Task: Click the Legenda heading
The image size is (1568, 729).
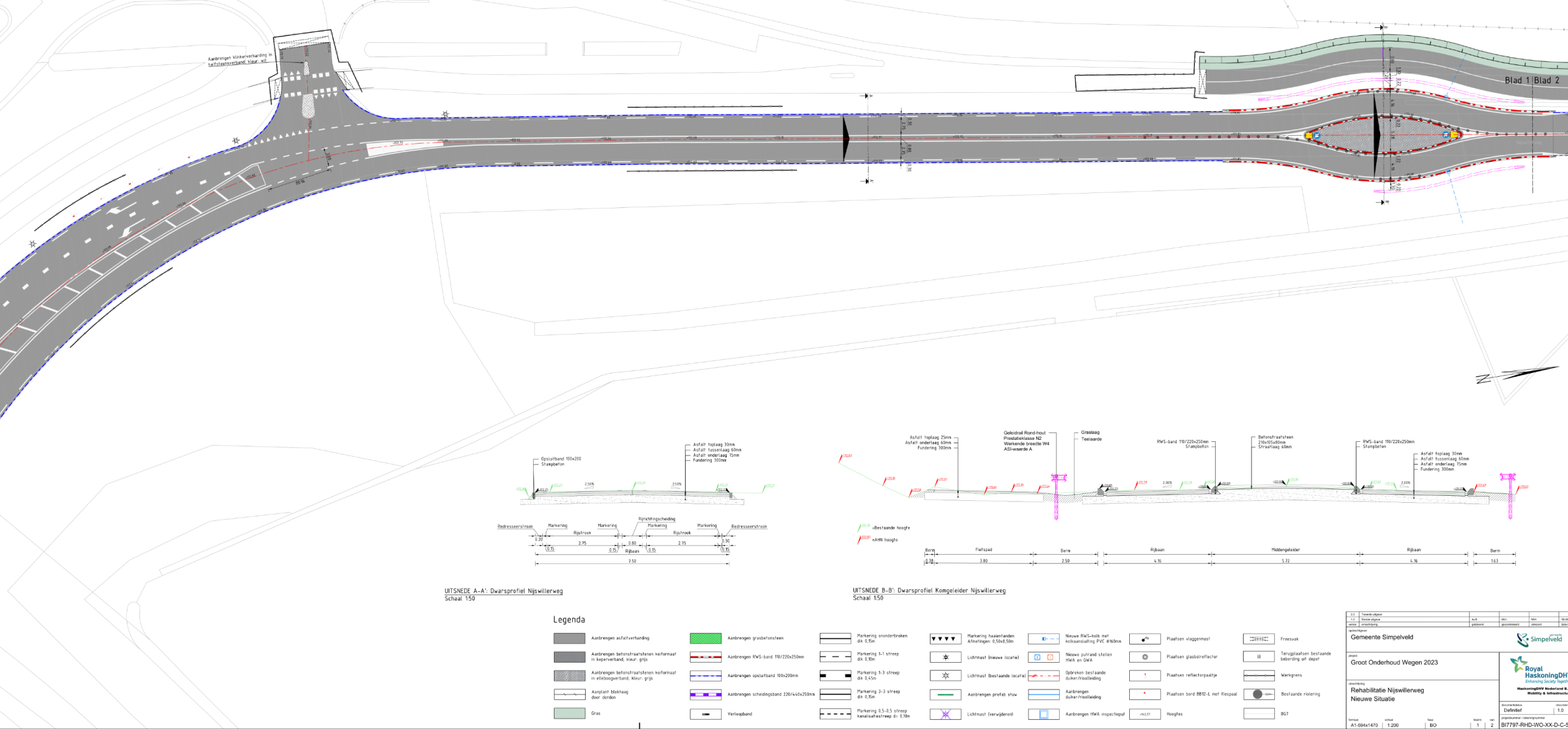Action: tap(569, 620)
